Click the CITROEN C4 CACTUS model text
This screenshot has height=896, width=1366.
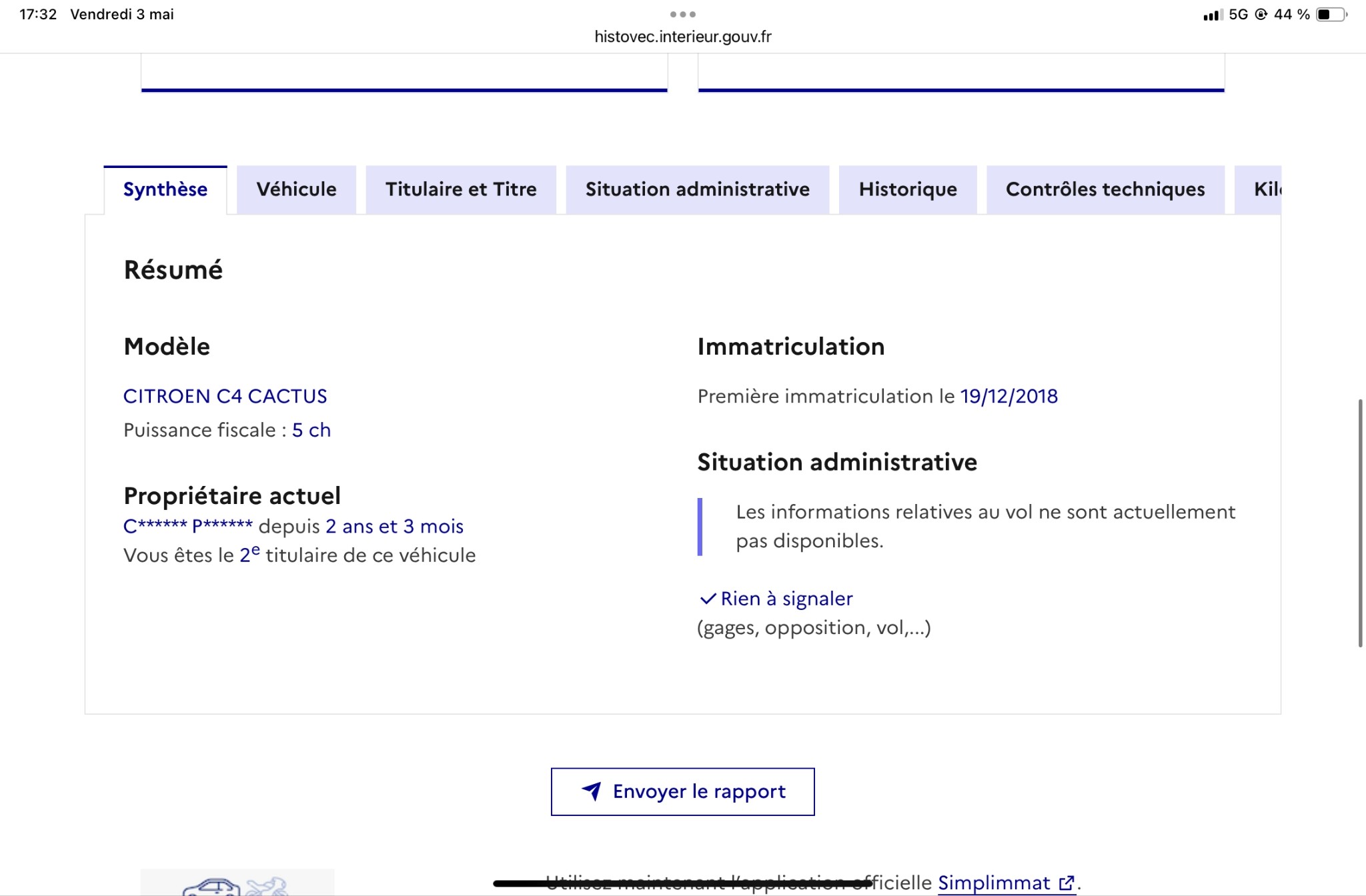tap(225, 396)
